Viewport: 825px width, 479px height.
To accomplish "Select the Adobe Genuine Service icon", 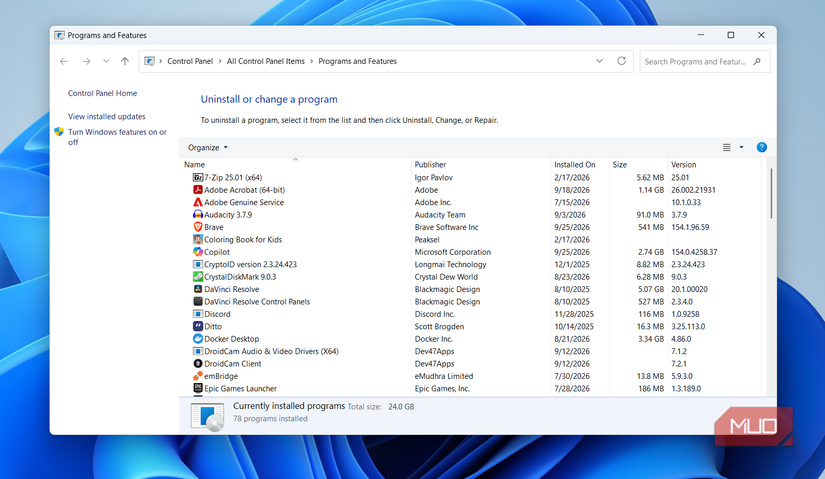I will [198, 202].
